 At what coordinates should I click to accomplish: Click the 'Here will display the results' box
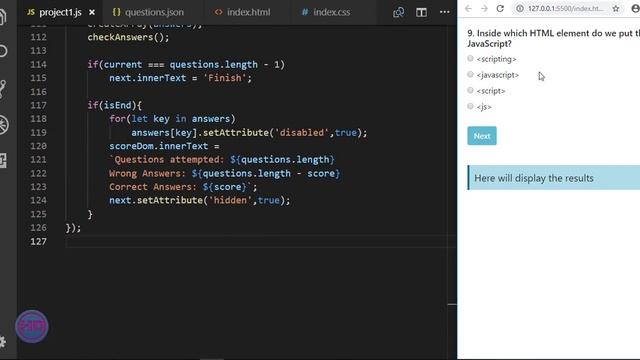553,178
